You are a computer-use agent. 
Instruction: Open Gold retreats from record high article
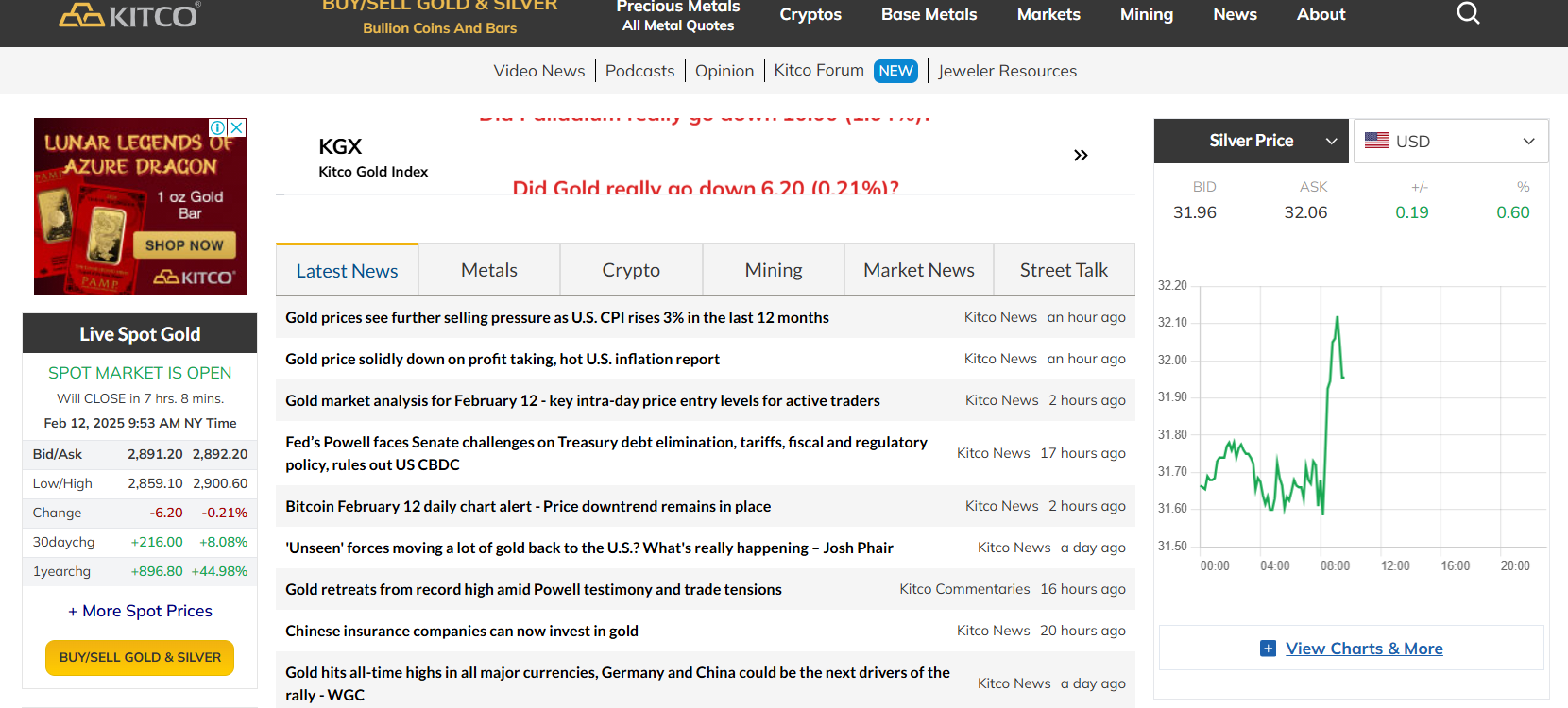click(x=534, y=589)
